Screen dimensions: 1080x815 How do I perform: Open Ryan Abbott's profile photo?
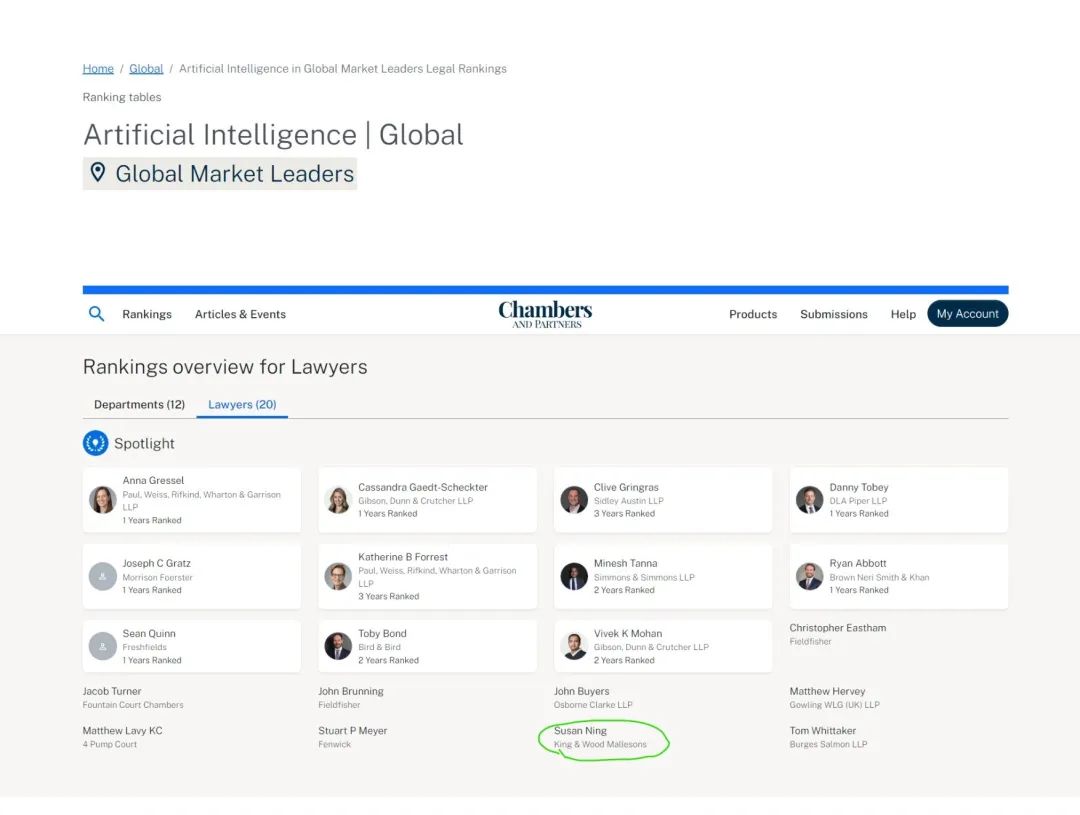(809, 577)
